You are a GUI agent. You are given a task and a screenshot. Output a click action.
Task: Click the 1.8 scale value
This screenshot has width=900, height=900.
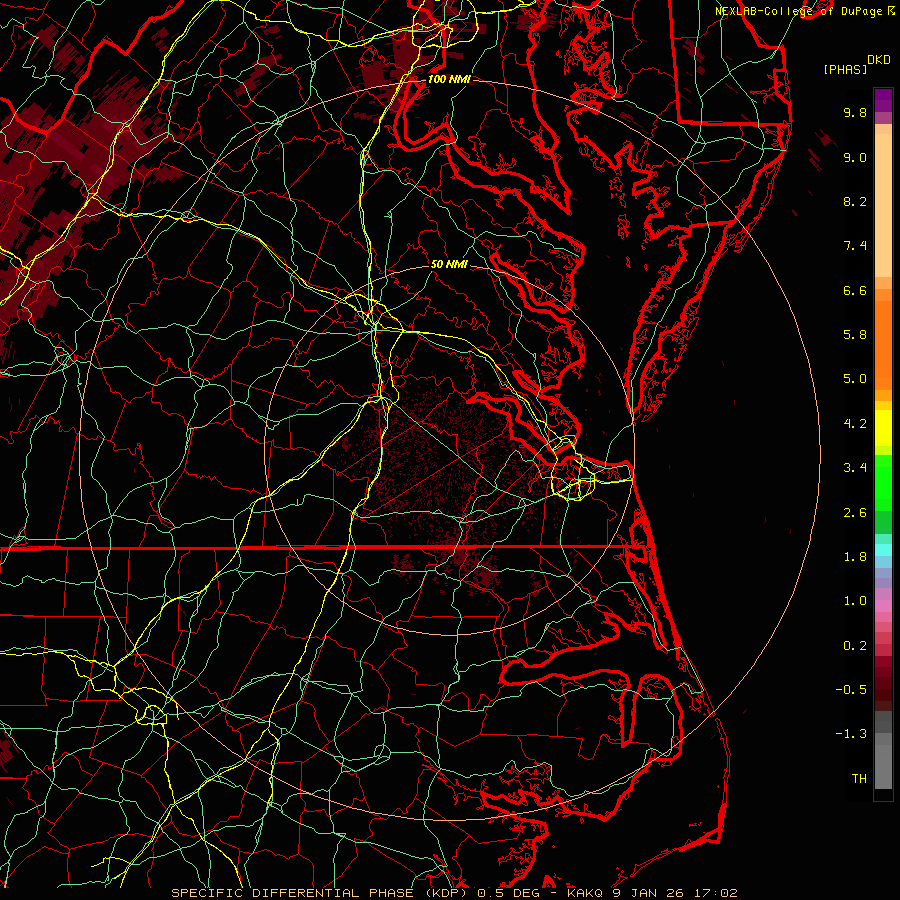[x=855, y=557]
